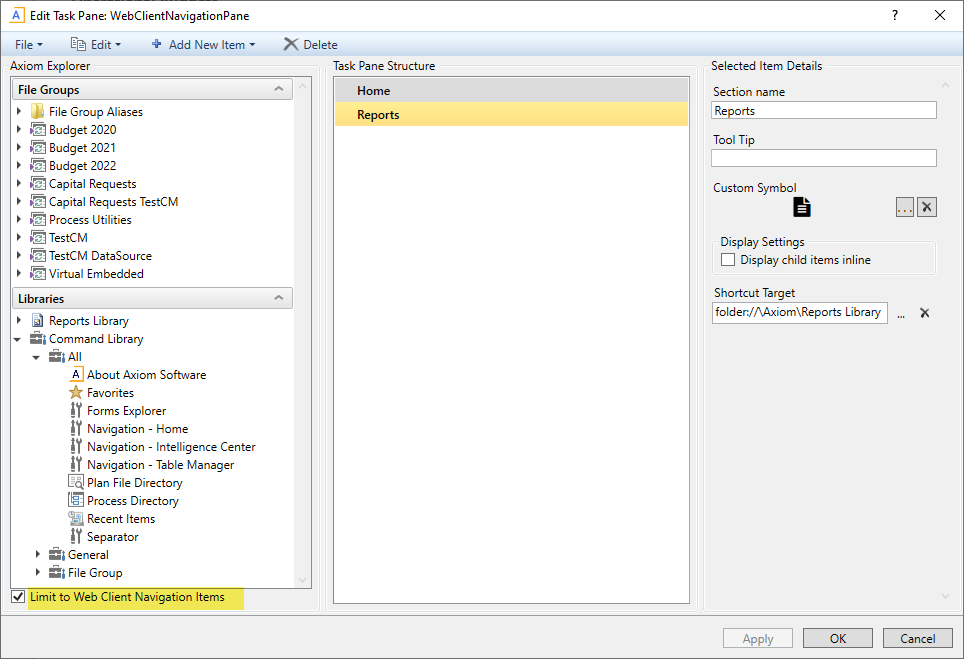Open the Add New Item dropdown
Screen dimensions: 964x659
tap(203, 44)
